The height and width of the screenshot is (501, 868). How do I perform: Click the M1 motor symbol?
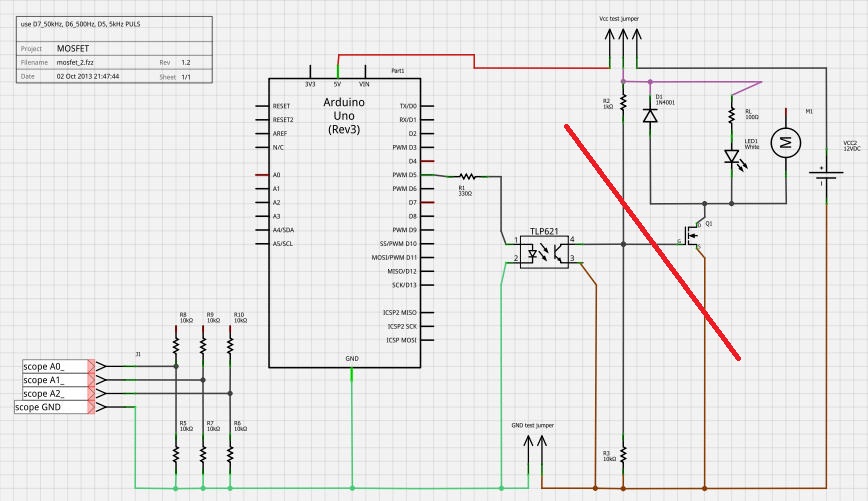(787, 143)
